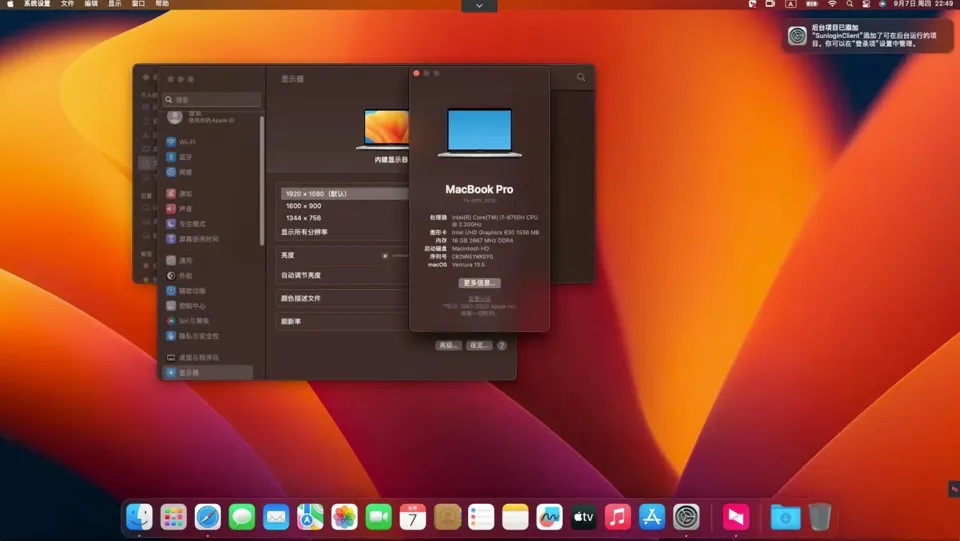
Task: Launch Safari from the Dock
Action: click(208, 516)
